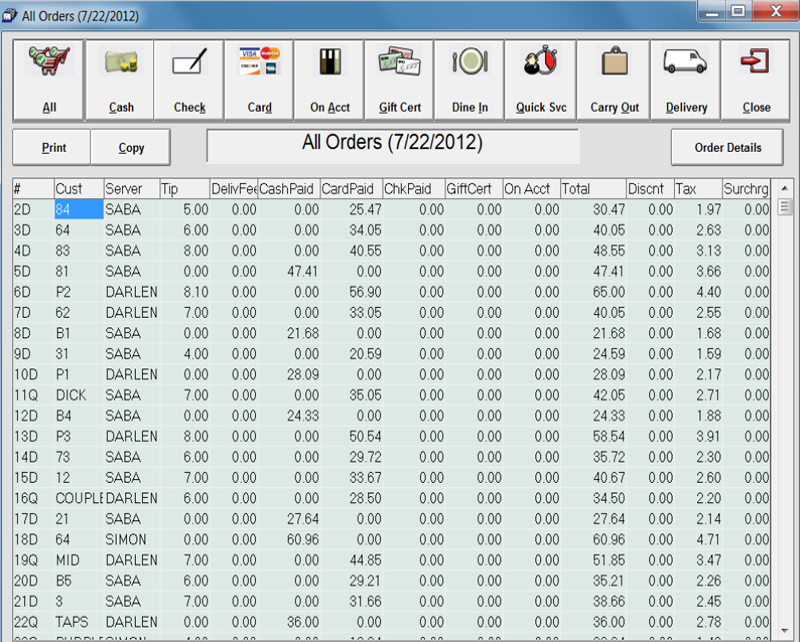Click the Tip column header
800x642 pixels.
pos(185,189)
